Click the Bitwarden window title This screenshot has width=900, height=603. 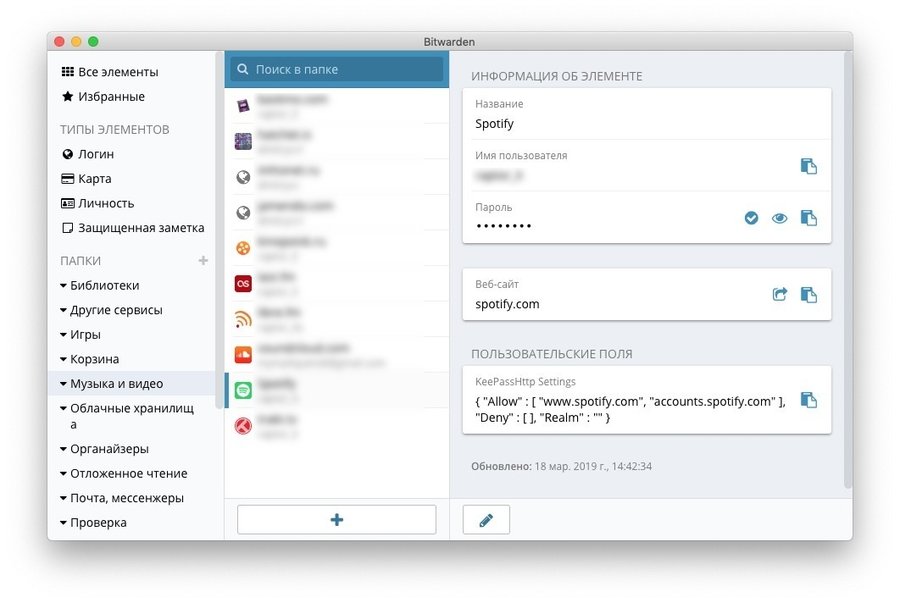449,42
